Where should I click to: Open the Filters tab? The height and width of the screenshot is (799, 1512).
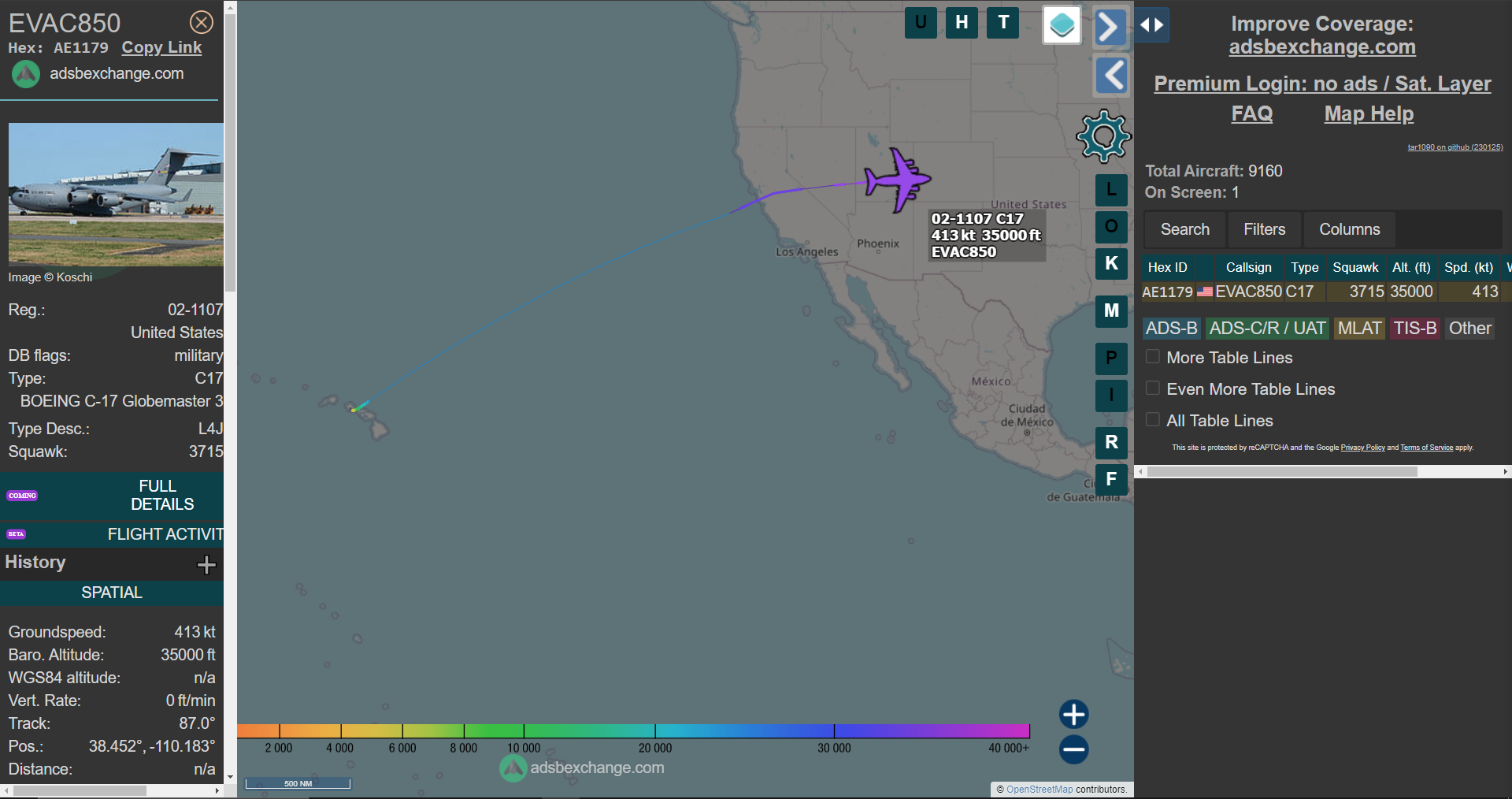1264,229
